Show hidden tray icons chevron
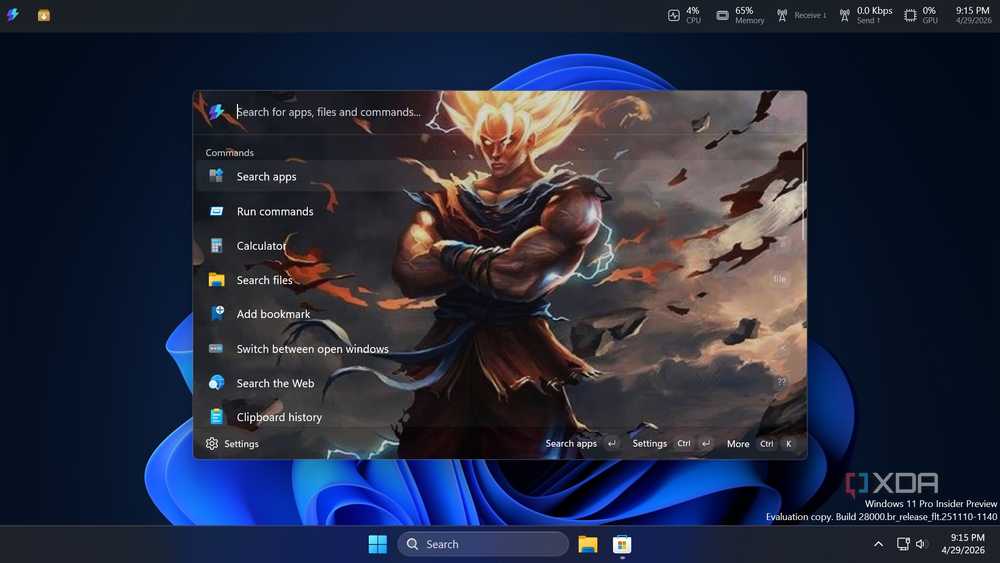The image size is (1000, 563). click(878, 544)
